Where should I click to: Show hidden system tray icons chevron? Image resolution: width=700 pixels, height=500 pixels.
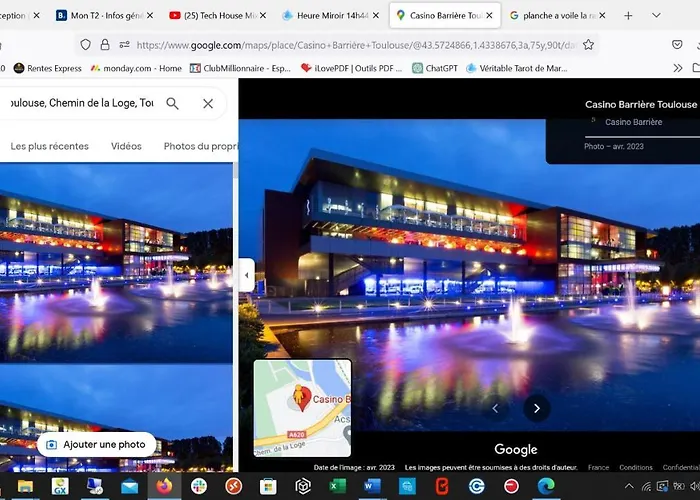(629, 486)
